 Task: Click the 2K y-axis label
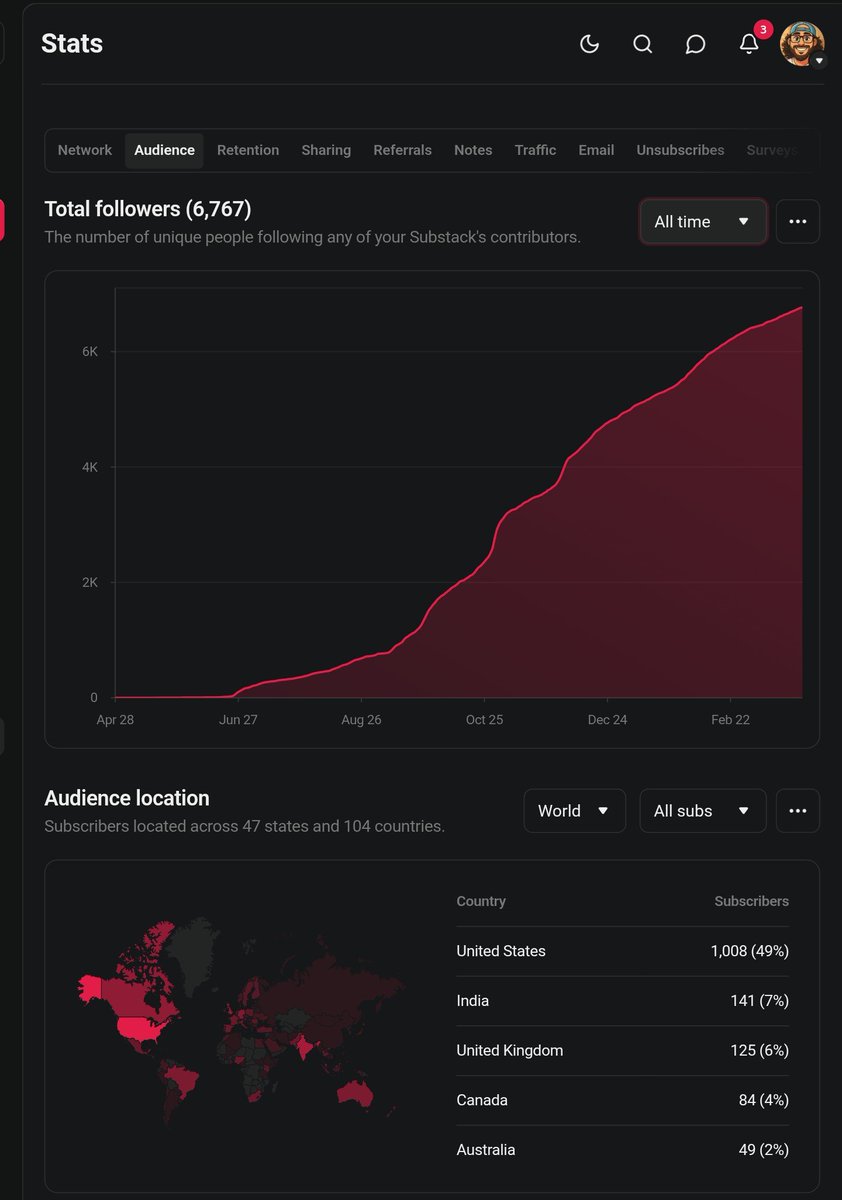click(x=90, y=582)
